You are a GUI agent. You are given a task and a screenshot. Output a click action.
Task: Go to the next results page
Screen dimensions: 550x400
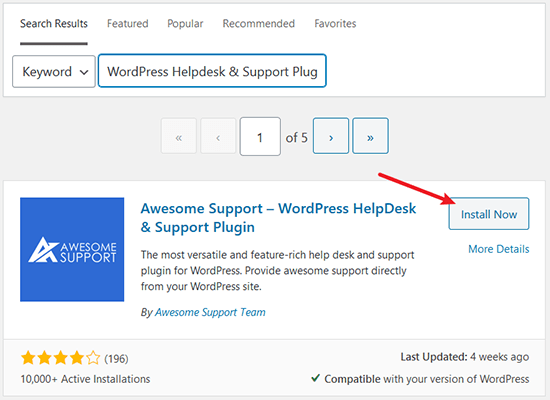point(331,136)
